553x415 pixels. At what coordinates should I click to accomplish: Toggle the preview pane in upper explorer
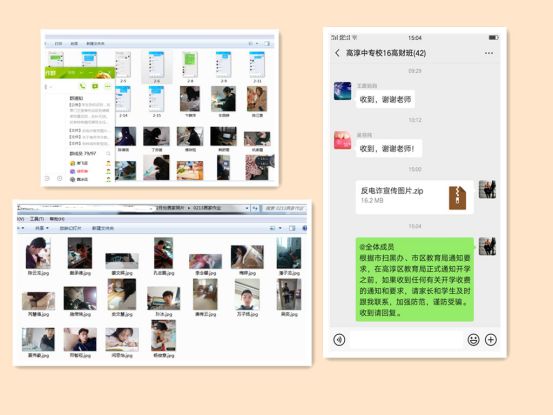[x=267, y=43]
